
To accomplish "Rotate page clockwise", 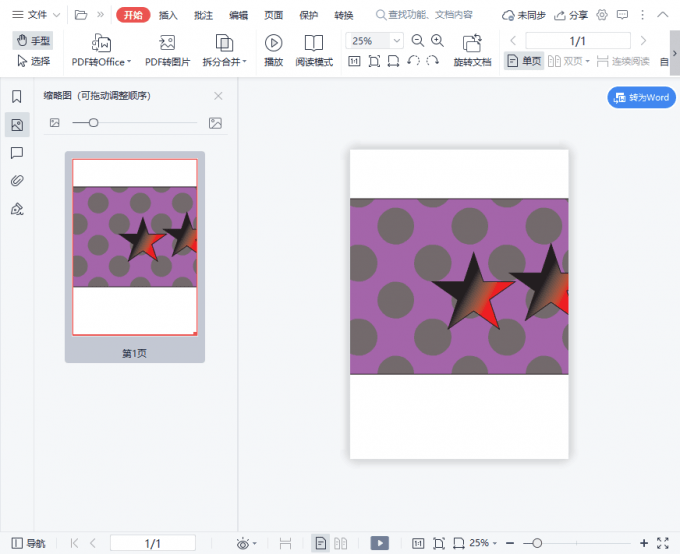I will (432, 61).
